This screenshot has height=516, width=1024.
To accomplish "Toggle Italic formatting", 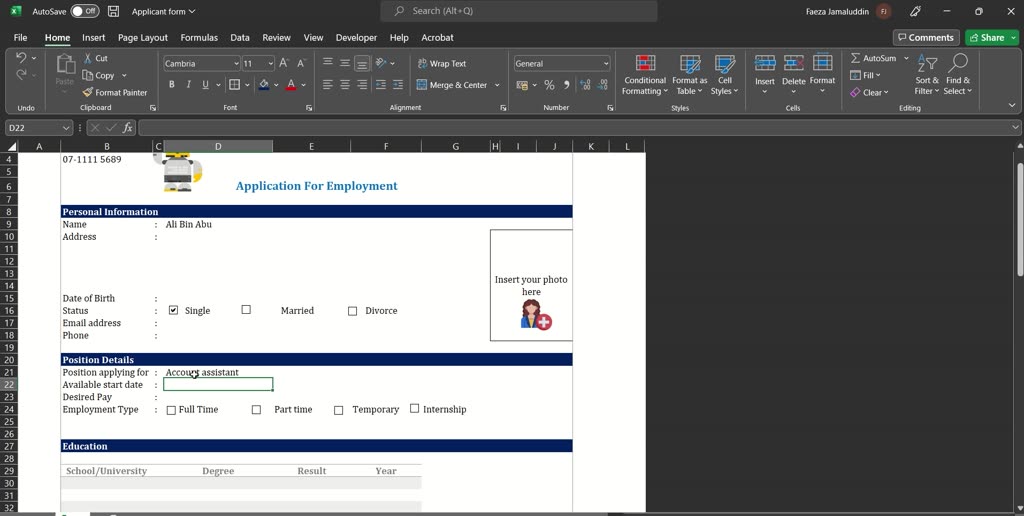I will click(188, 84).
